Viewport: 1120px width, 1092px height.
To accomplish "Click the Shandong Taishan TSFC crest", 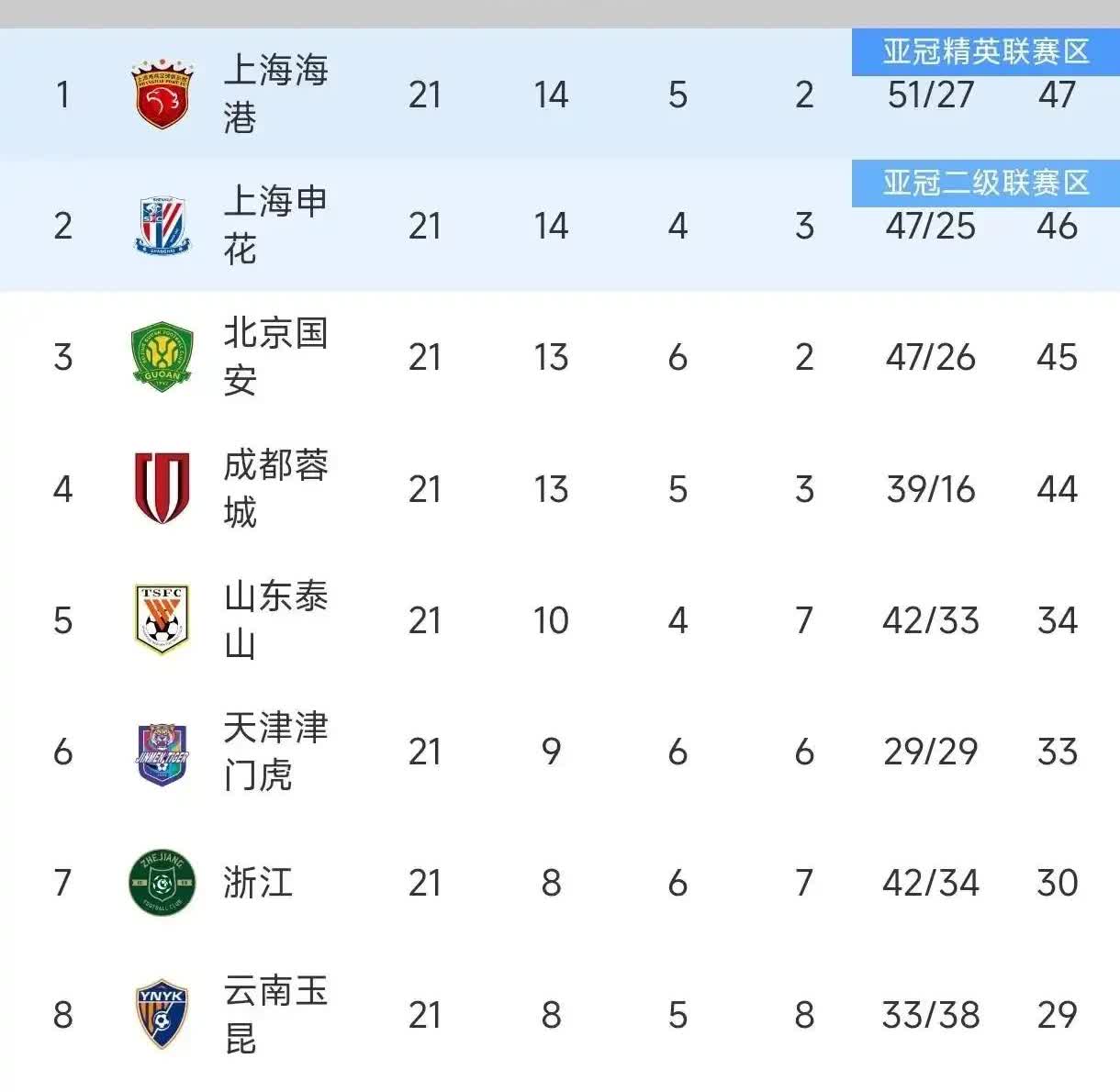I will coord(162,619).
